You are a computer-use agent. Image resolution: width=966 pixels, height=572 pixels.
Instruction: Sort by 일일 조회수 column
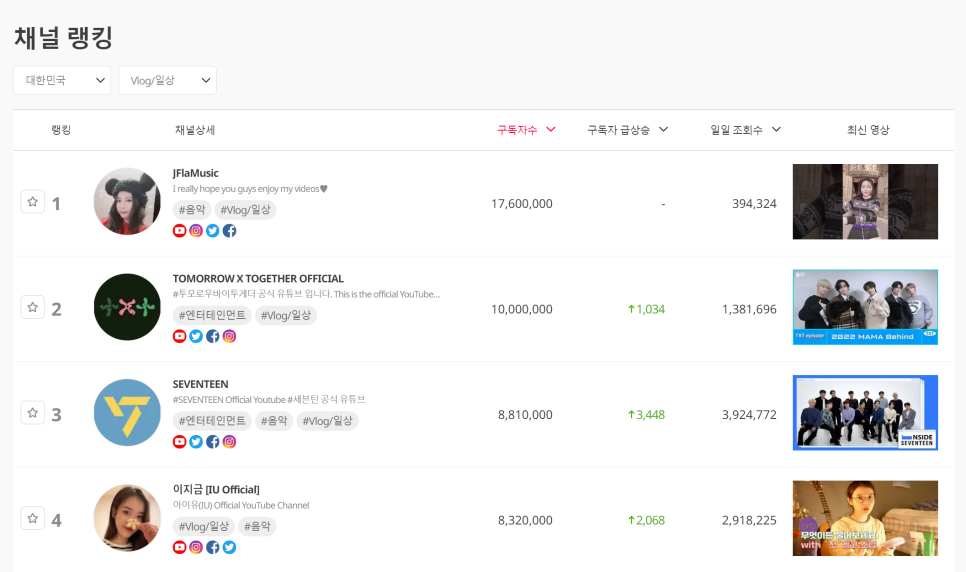point(745,130)
